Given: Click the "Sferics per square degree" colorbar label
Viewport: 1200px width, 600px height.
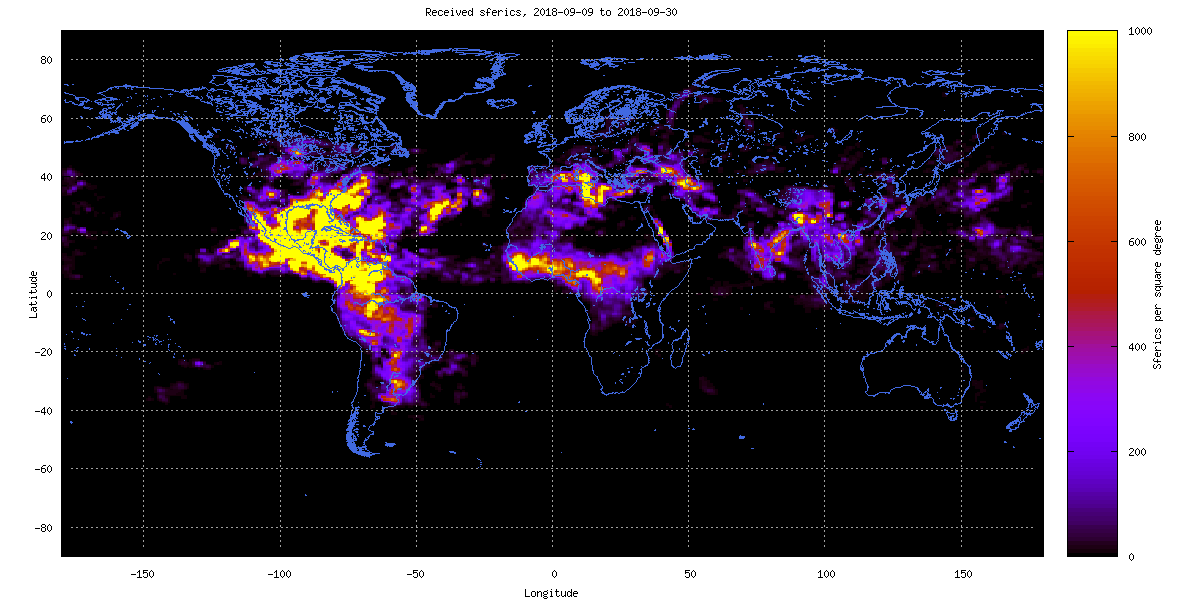Looking at the screenshot, I should 1157,294.
